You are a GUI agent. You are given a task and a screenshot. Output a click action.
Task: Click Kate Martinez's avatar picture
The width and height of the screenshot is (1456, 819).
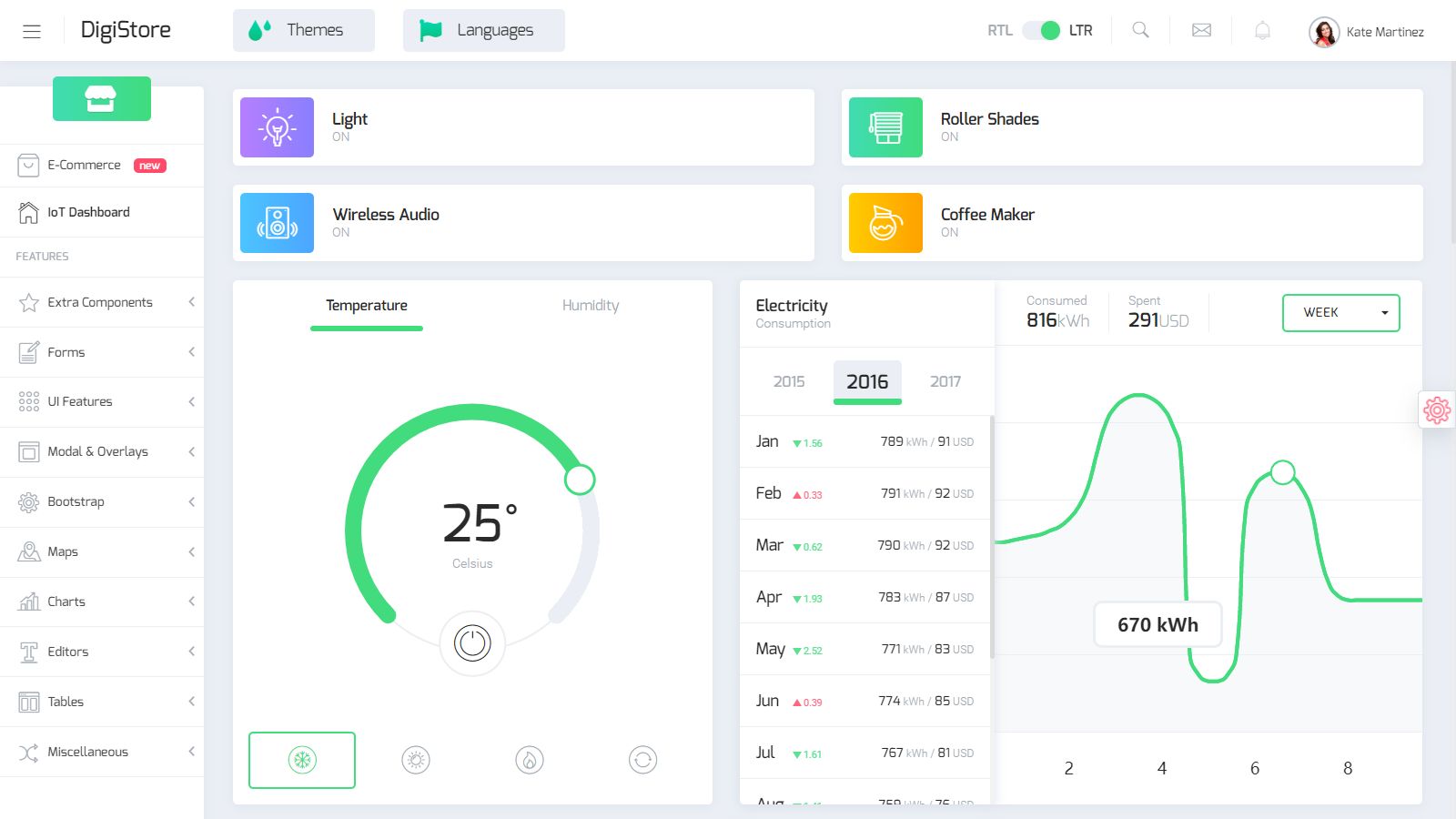tap(1324, 32)
